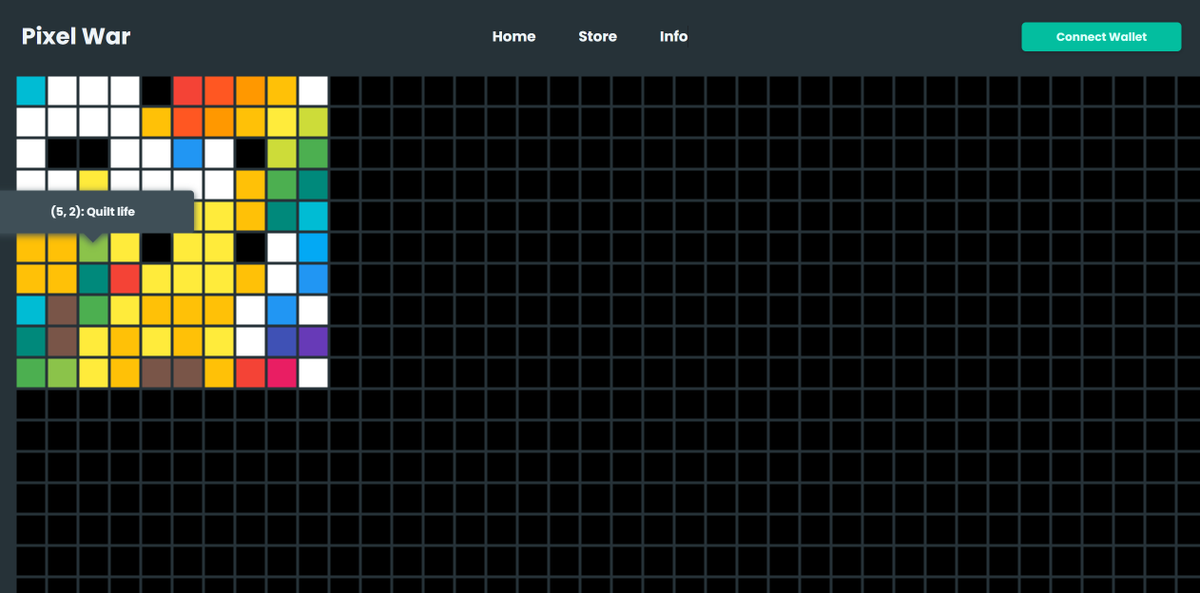Select the purple pixel near the artwork's right edge
1200x593 pixels.
click(x=311, y=342)
